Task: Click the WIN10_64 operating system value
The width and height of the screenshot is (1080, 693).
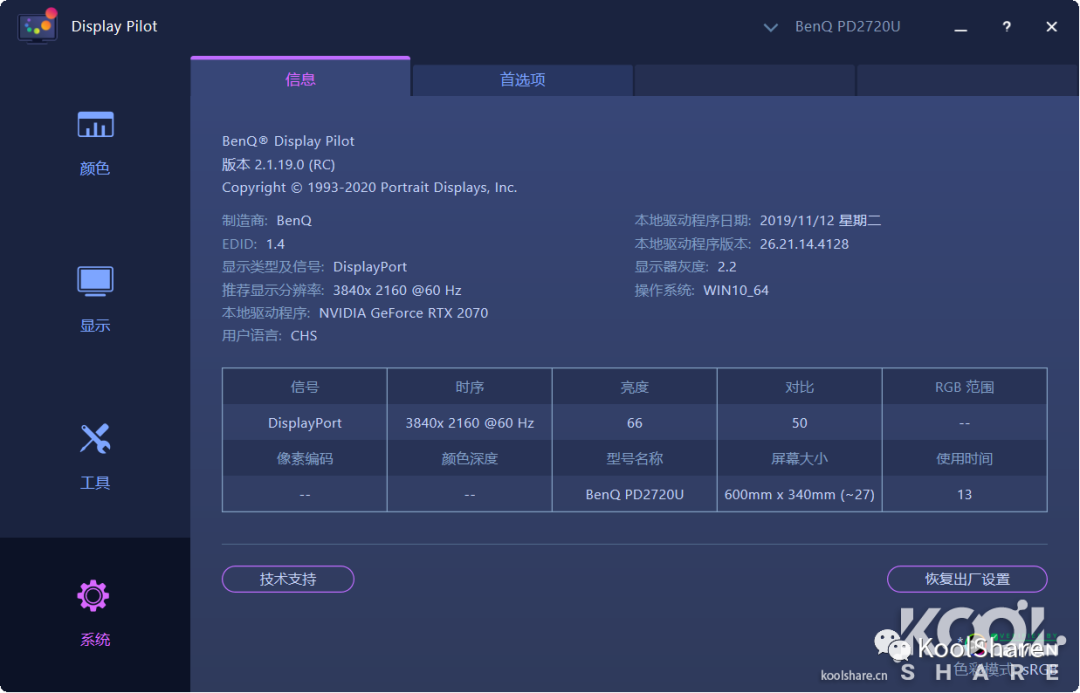Action: coord(736,290)
